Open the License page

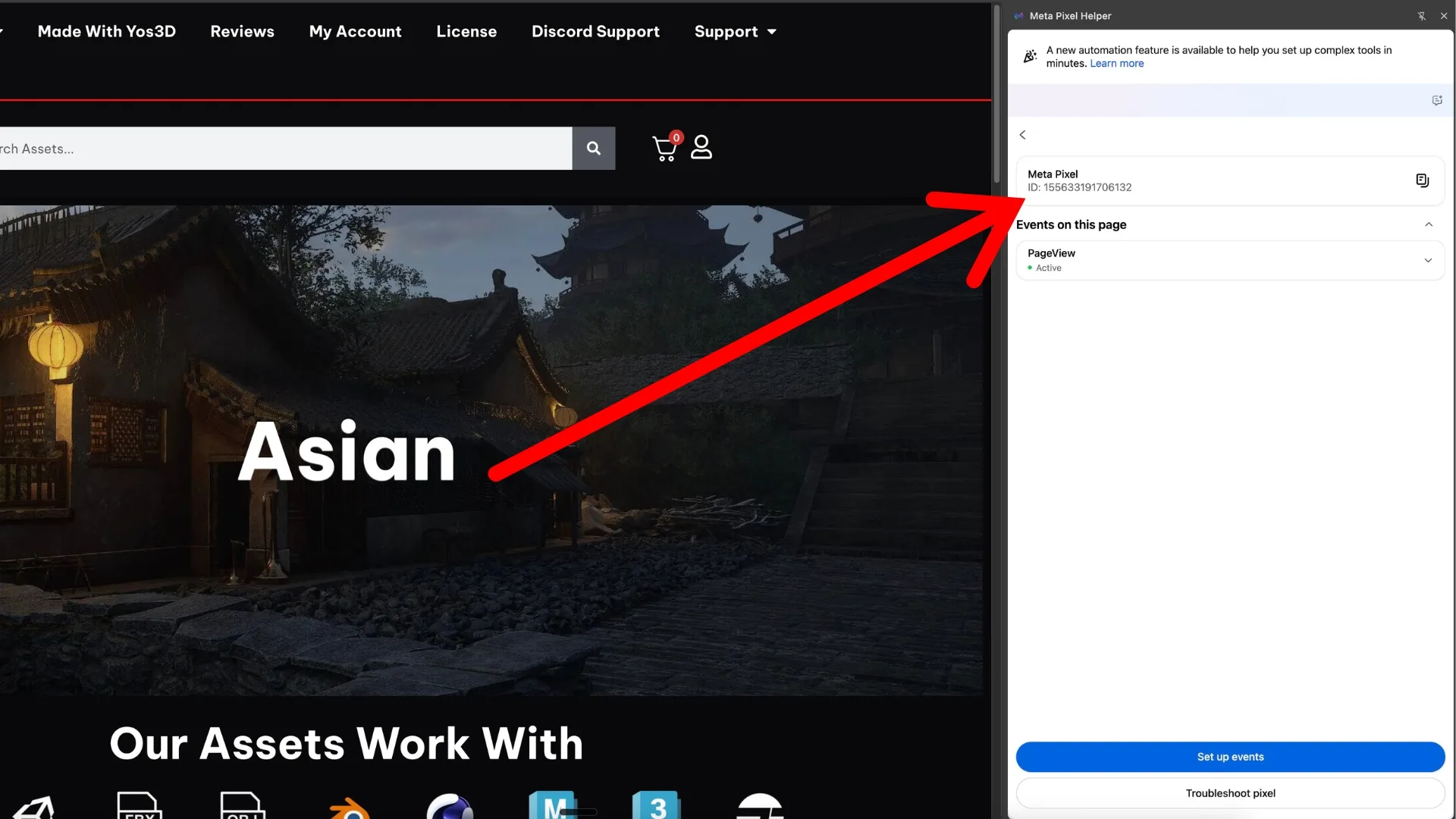466,31
